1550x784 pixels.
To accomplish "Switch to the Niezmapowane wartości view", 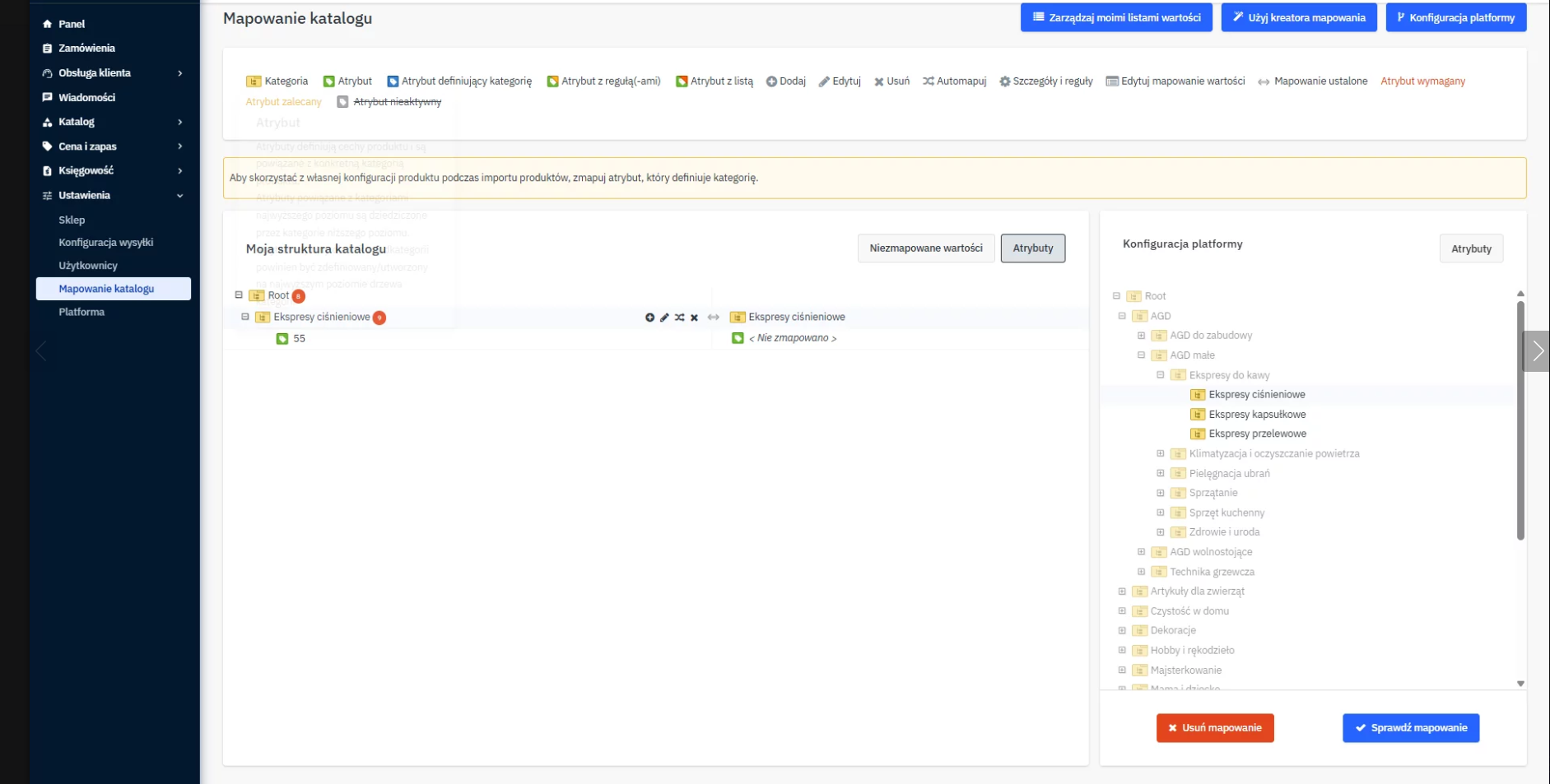I will coord(925,248).
